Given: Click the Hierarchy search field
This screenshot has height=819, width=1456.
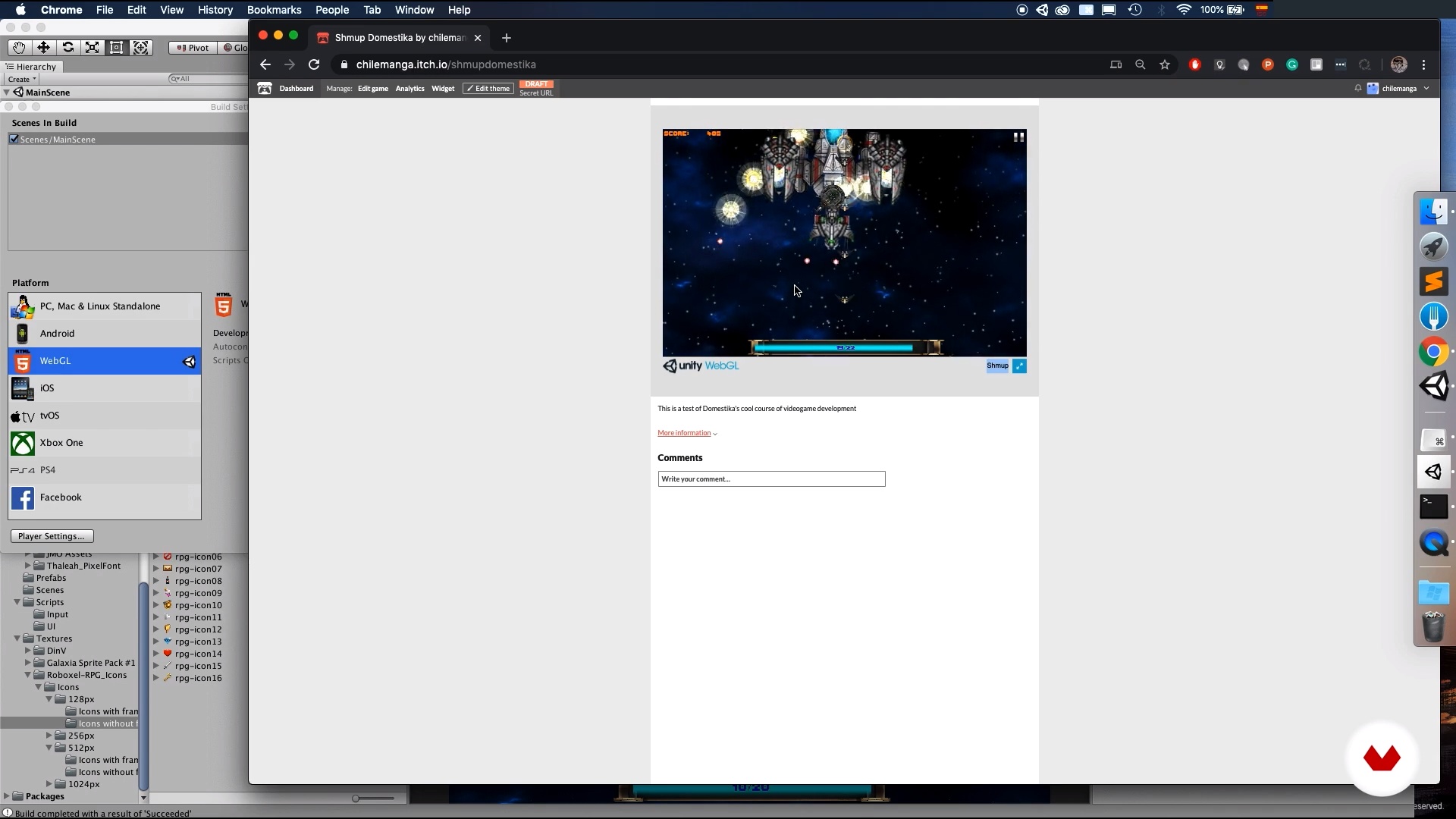Looking at the screenshot, I should (x=209, y=79).
